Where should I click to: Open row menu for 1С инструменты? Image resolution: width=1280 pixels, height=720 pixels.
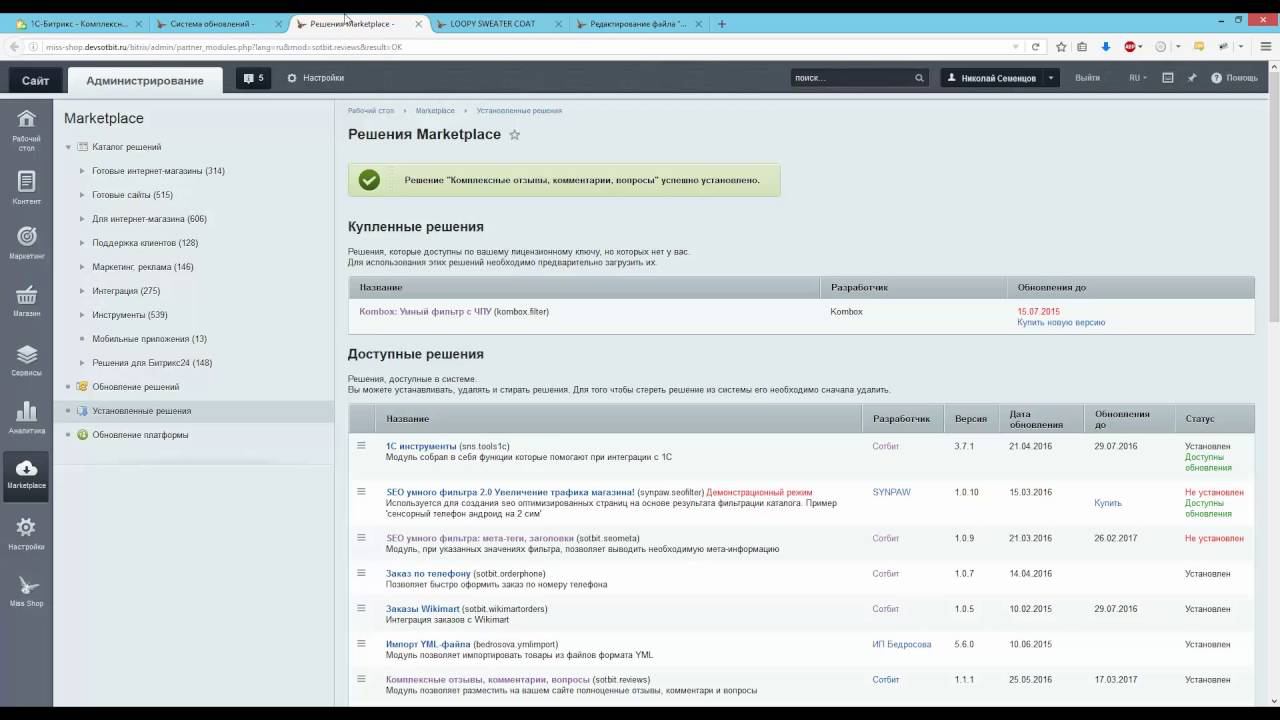[x=361, y=446]
